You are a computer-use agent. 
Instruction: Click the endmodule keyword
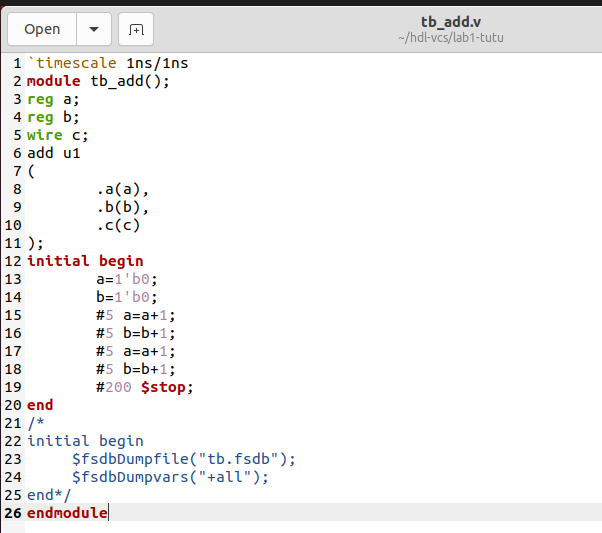pyautogui.click(x=67, y=513)
